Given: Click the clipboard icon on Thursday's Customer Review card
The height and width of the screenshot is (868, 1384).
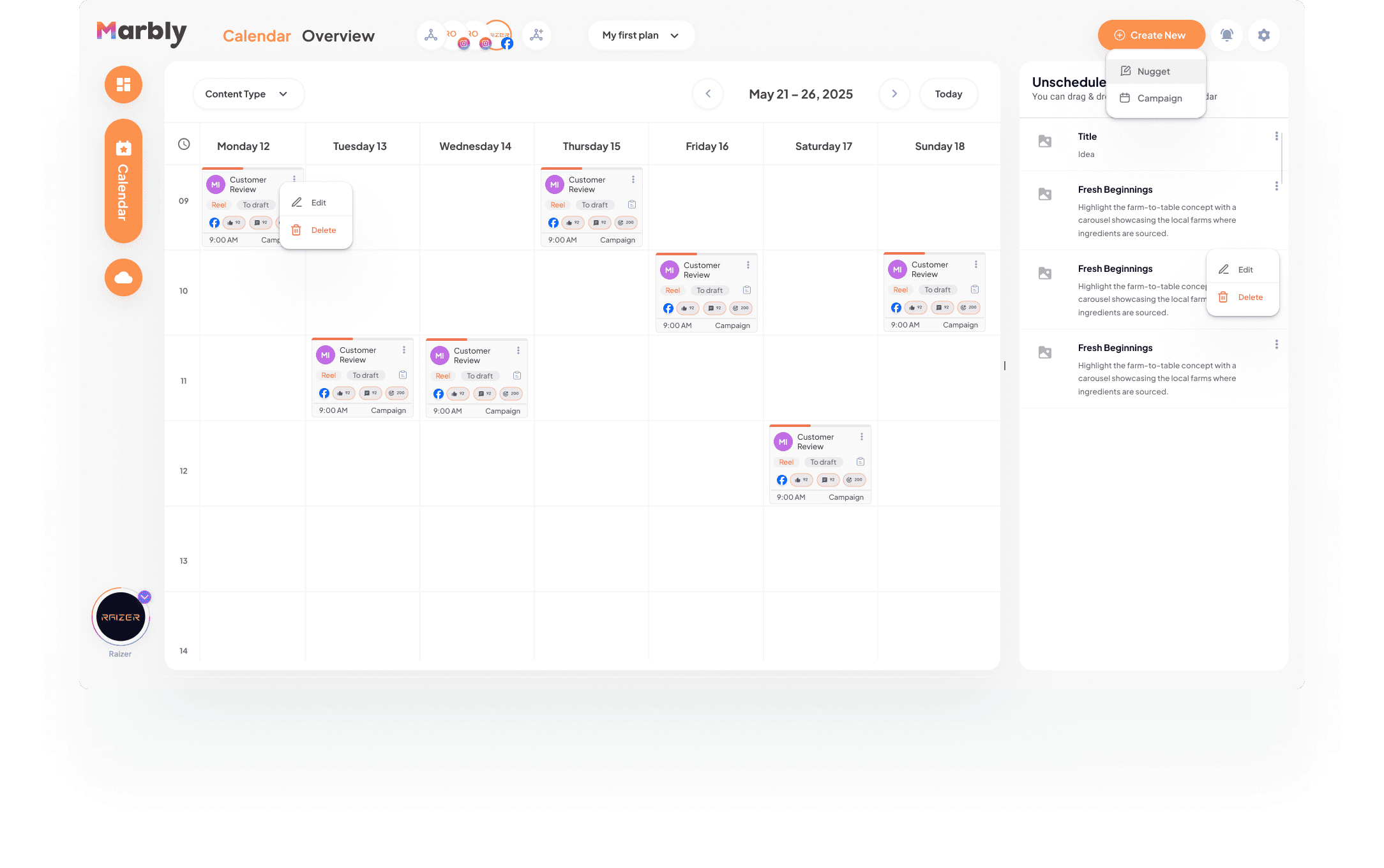Looking at the screenshot, I should (631, 204).
